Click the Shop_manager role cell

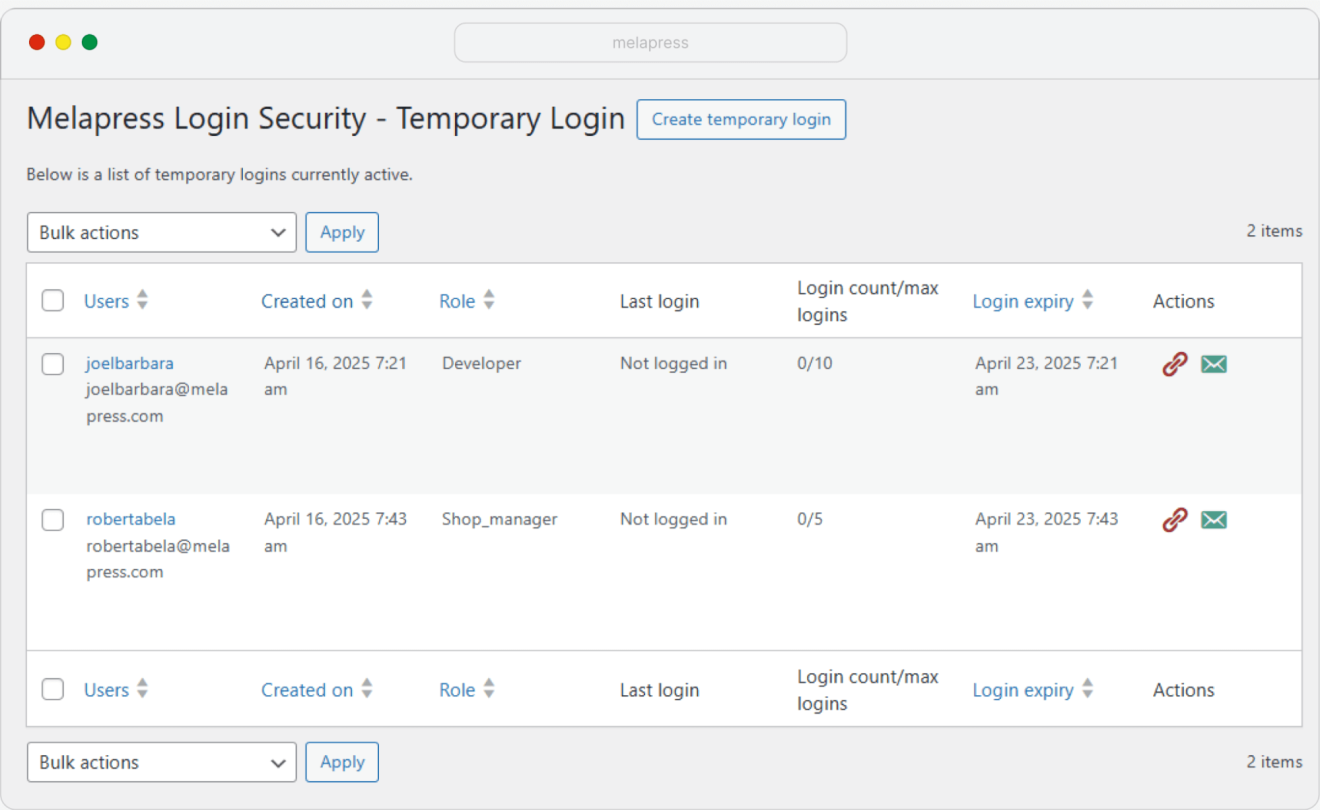tap(500, 519)
